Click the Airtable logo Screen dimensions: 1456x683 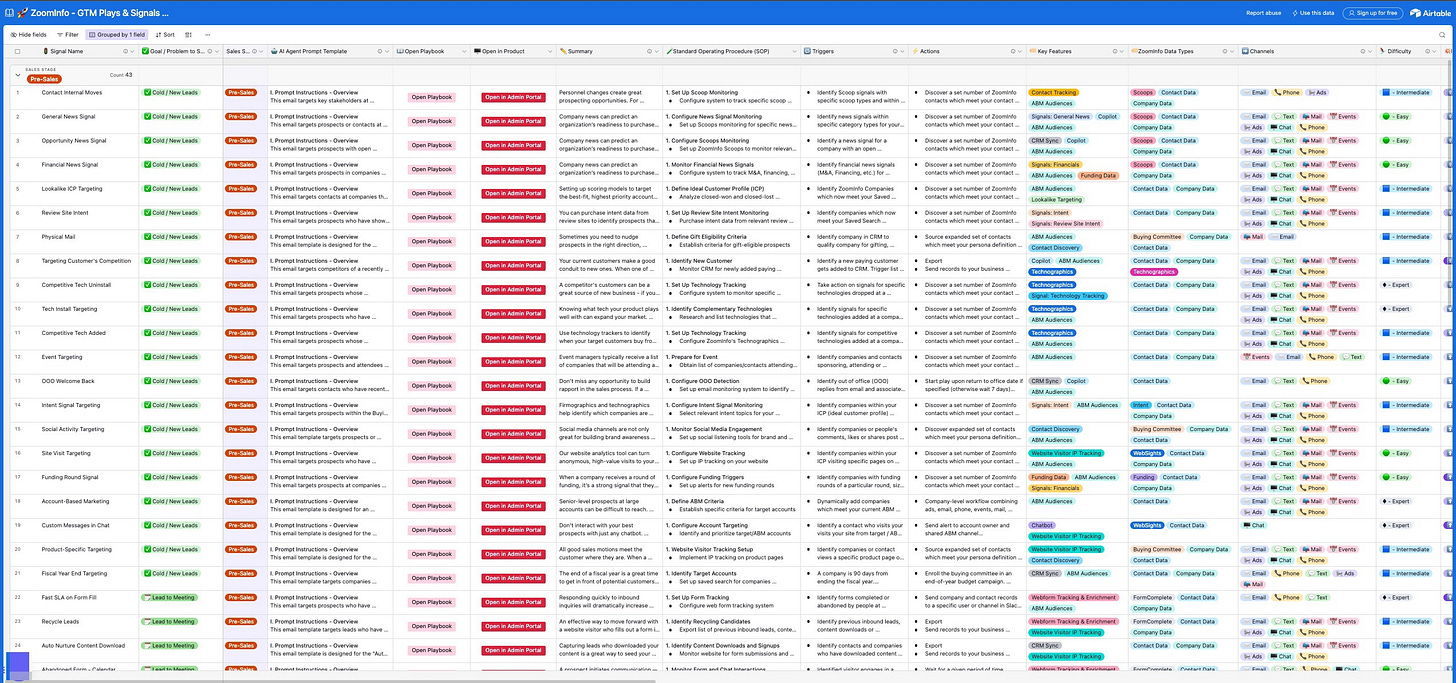1430,13
